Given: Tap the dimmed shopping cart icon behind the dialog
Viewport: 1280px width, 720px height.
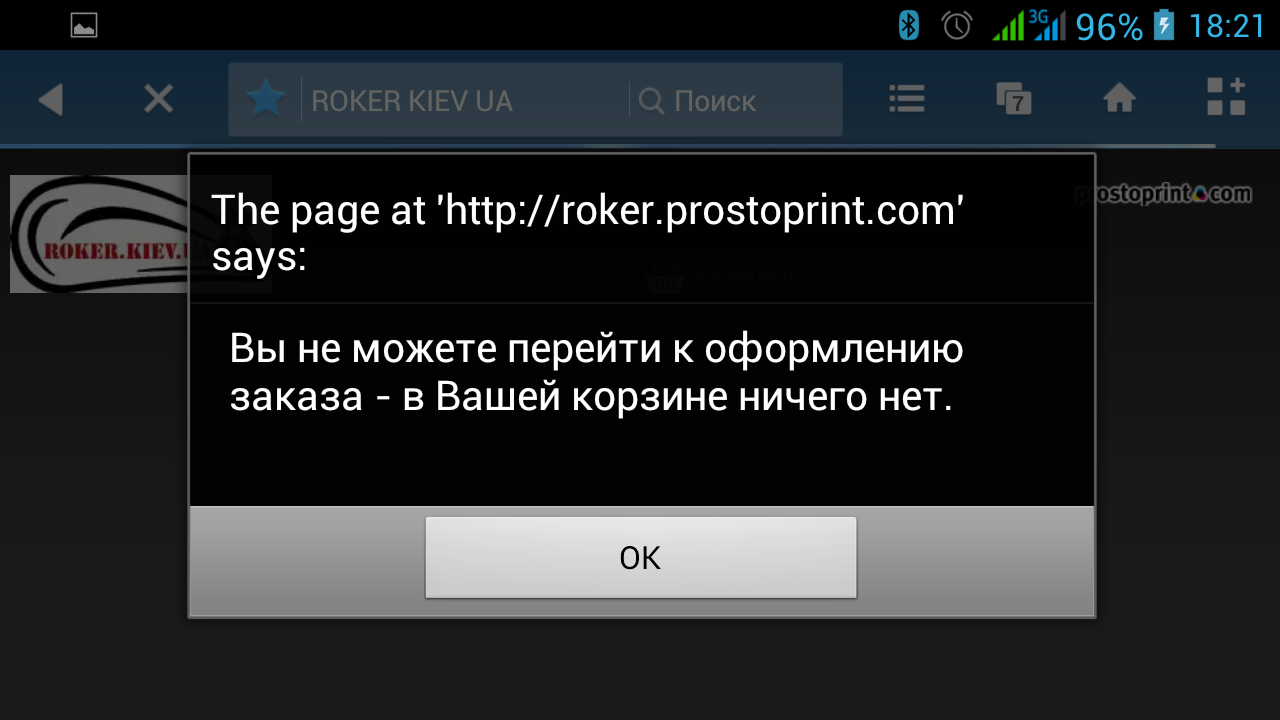Looking at the screenshot, I should 666,276.
